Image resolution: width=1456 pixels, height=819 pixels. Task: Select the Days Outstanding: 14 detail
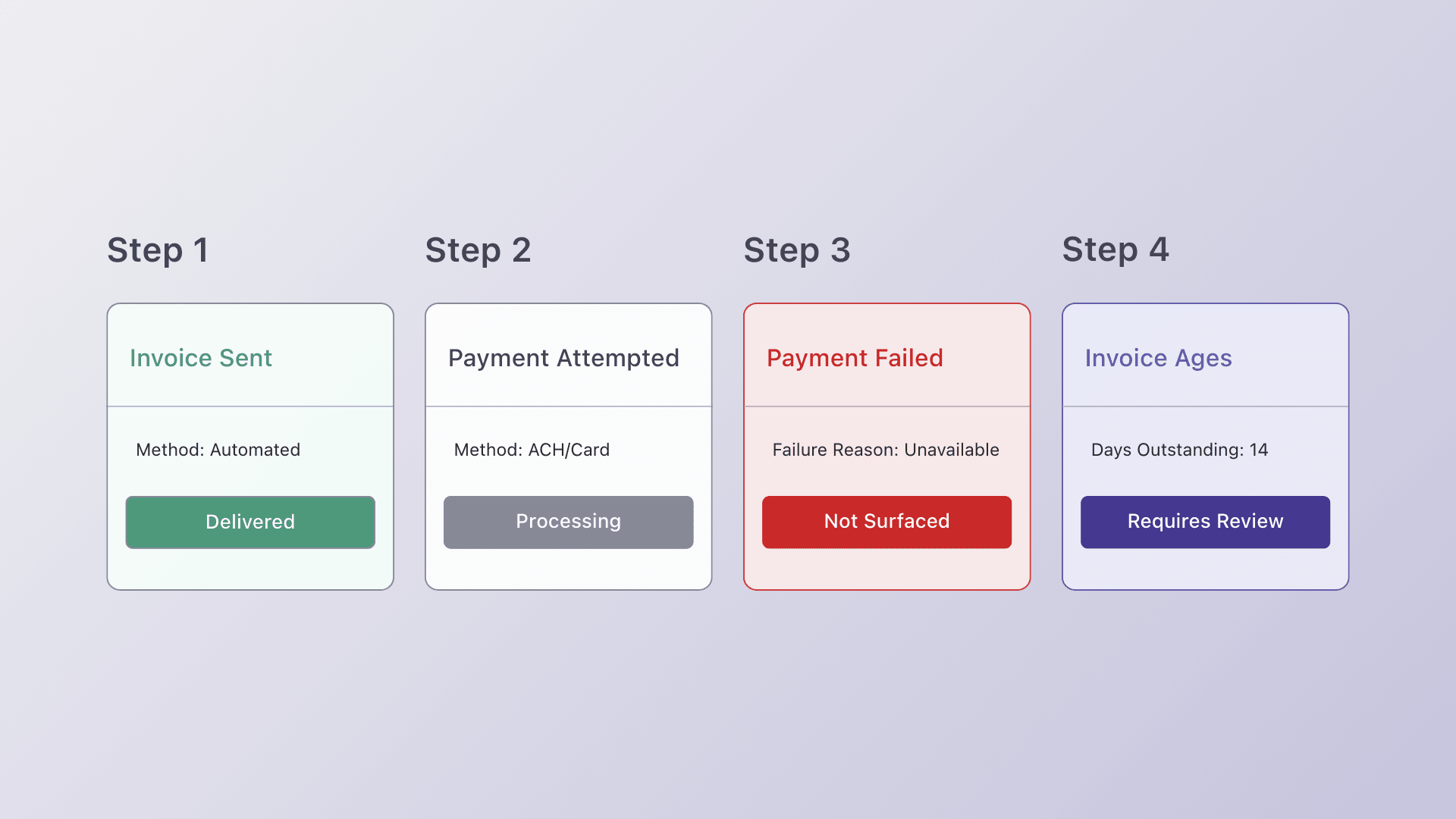(x=1179, y=450)
